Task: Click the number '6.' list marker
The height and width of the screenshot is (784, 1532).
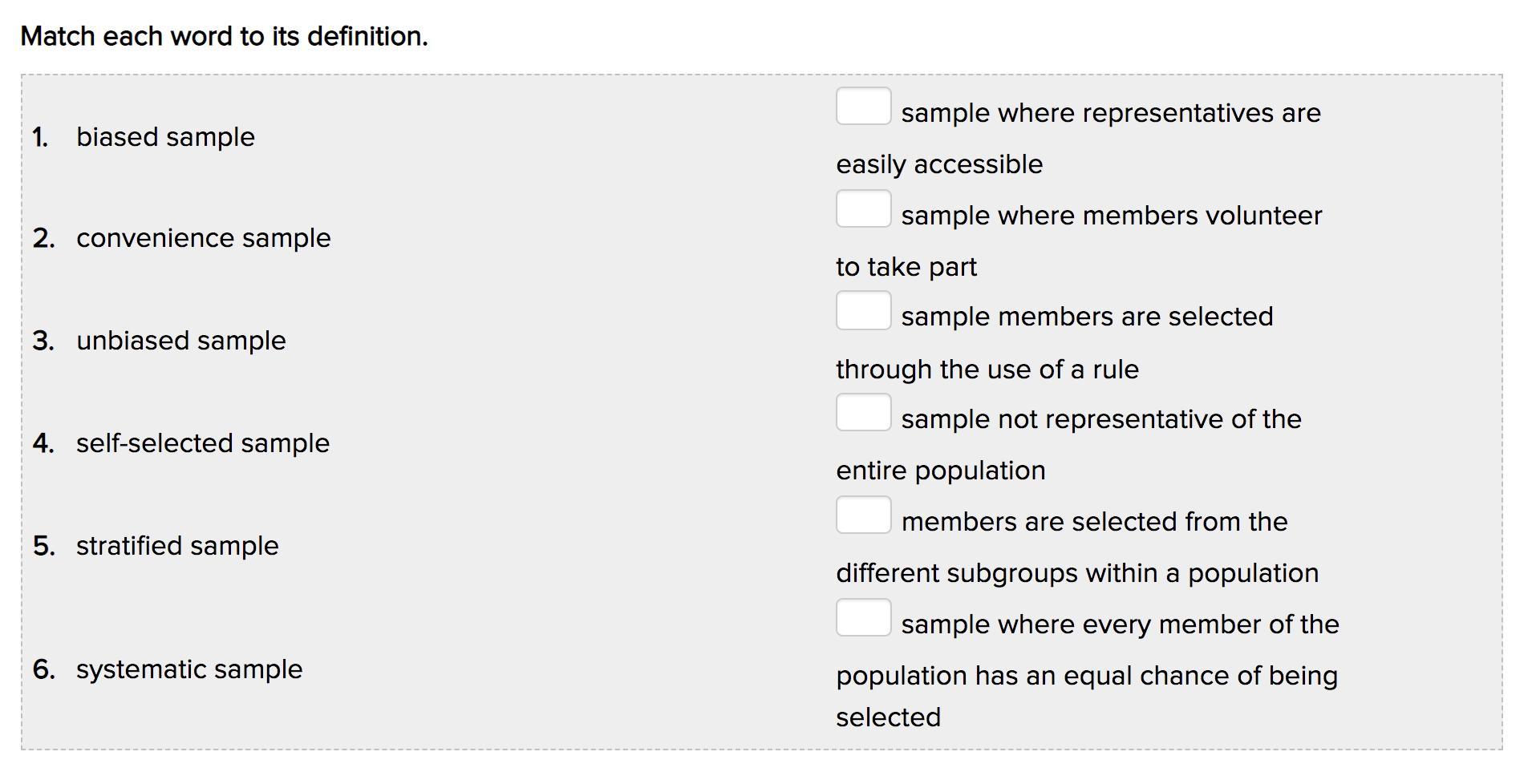Action: pos(44,669)
